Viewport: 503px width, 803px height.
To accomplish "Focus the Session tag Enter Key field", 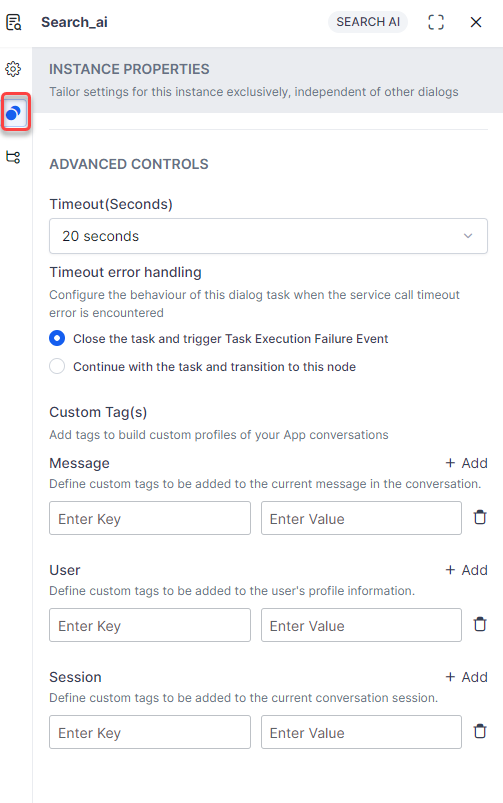I will coord(150,732).
